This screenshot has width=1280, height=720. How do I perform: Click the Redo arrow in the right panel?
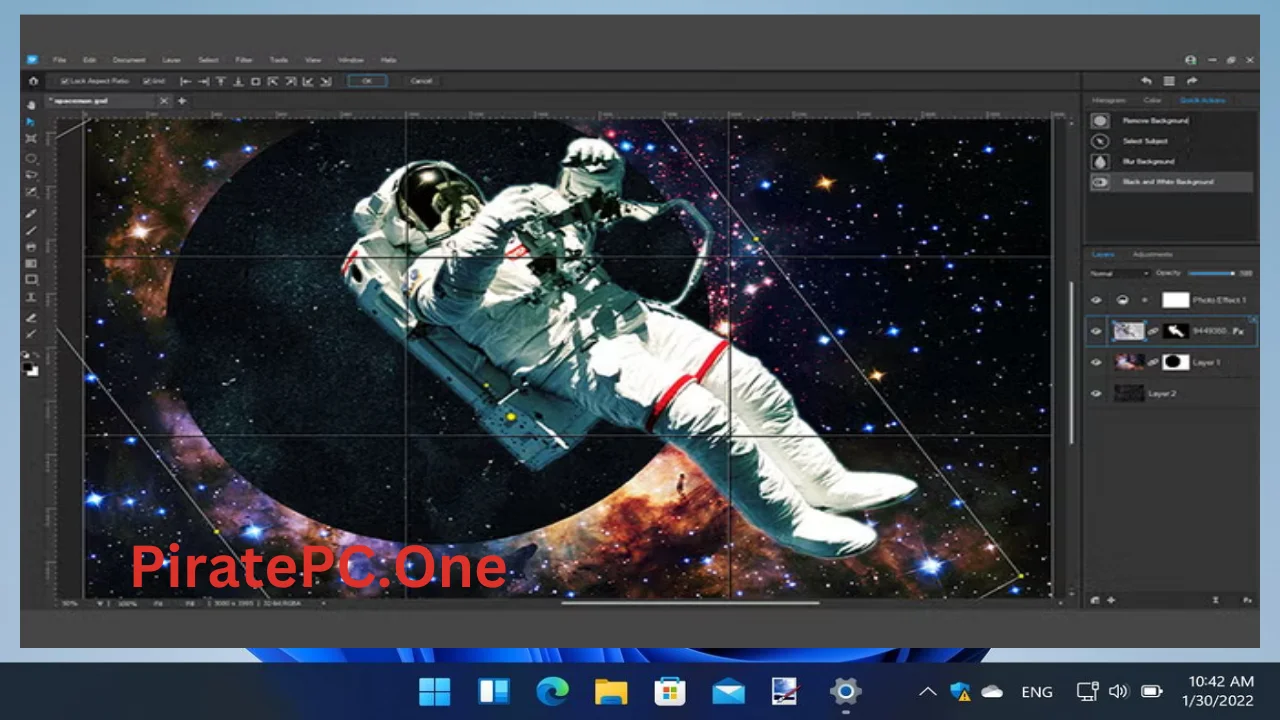(x=1192, y=81)
